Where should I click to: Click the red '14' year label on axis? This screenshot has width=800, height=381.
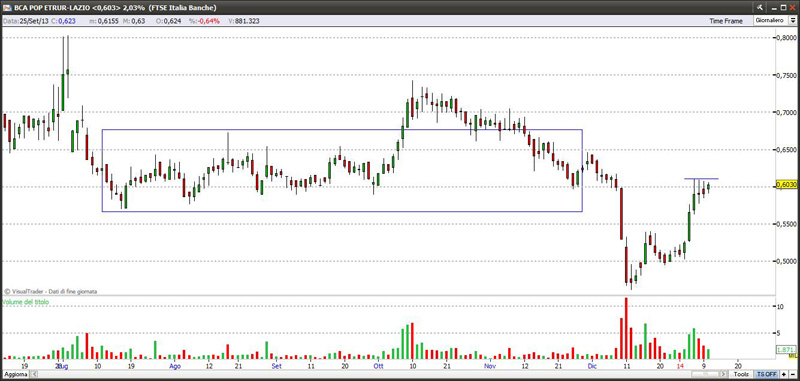pos(680,366)
